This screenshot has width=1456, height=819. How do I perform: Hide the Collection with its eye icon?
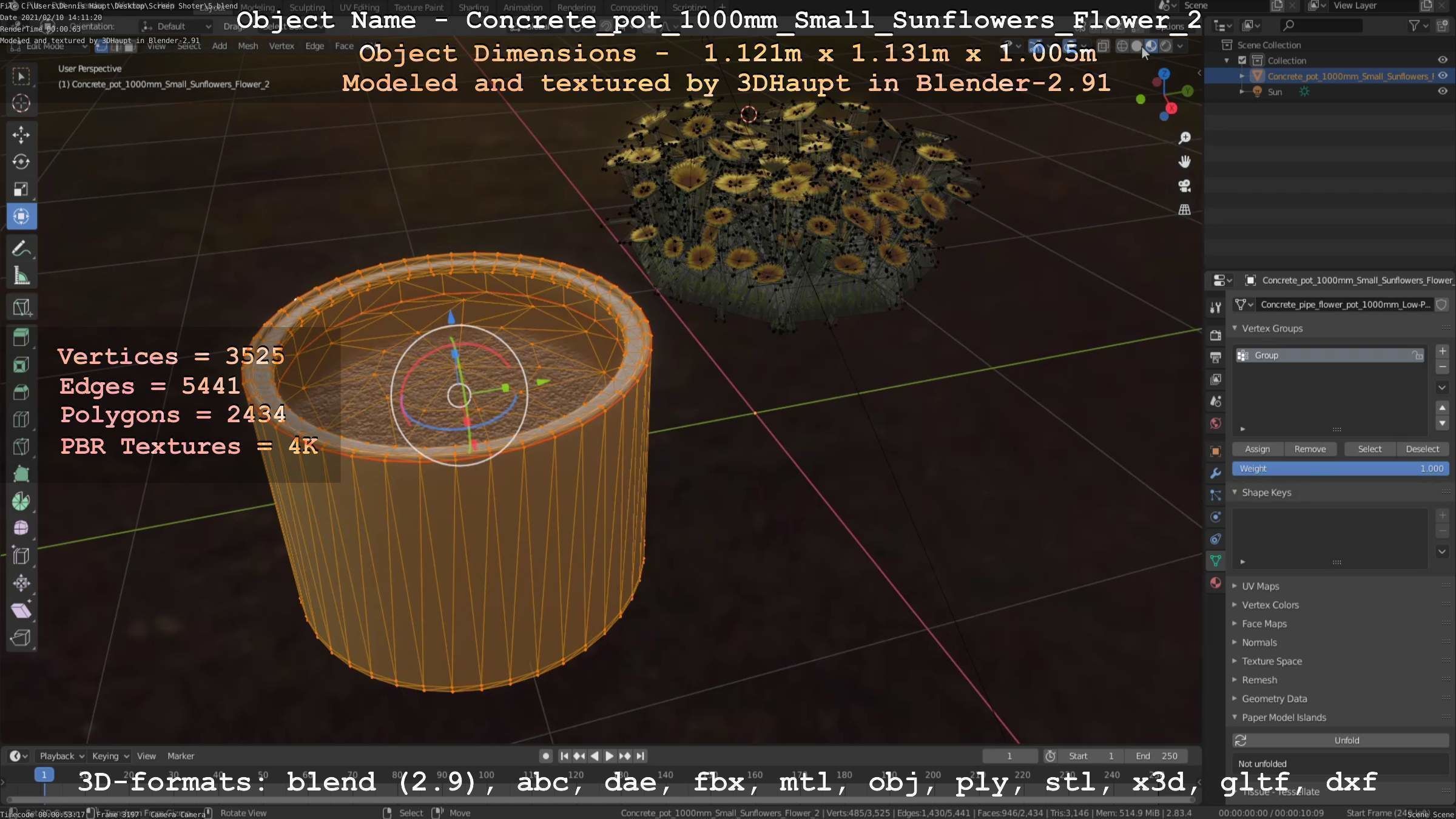pos(1443,60)
